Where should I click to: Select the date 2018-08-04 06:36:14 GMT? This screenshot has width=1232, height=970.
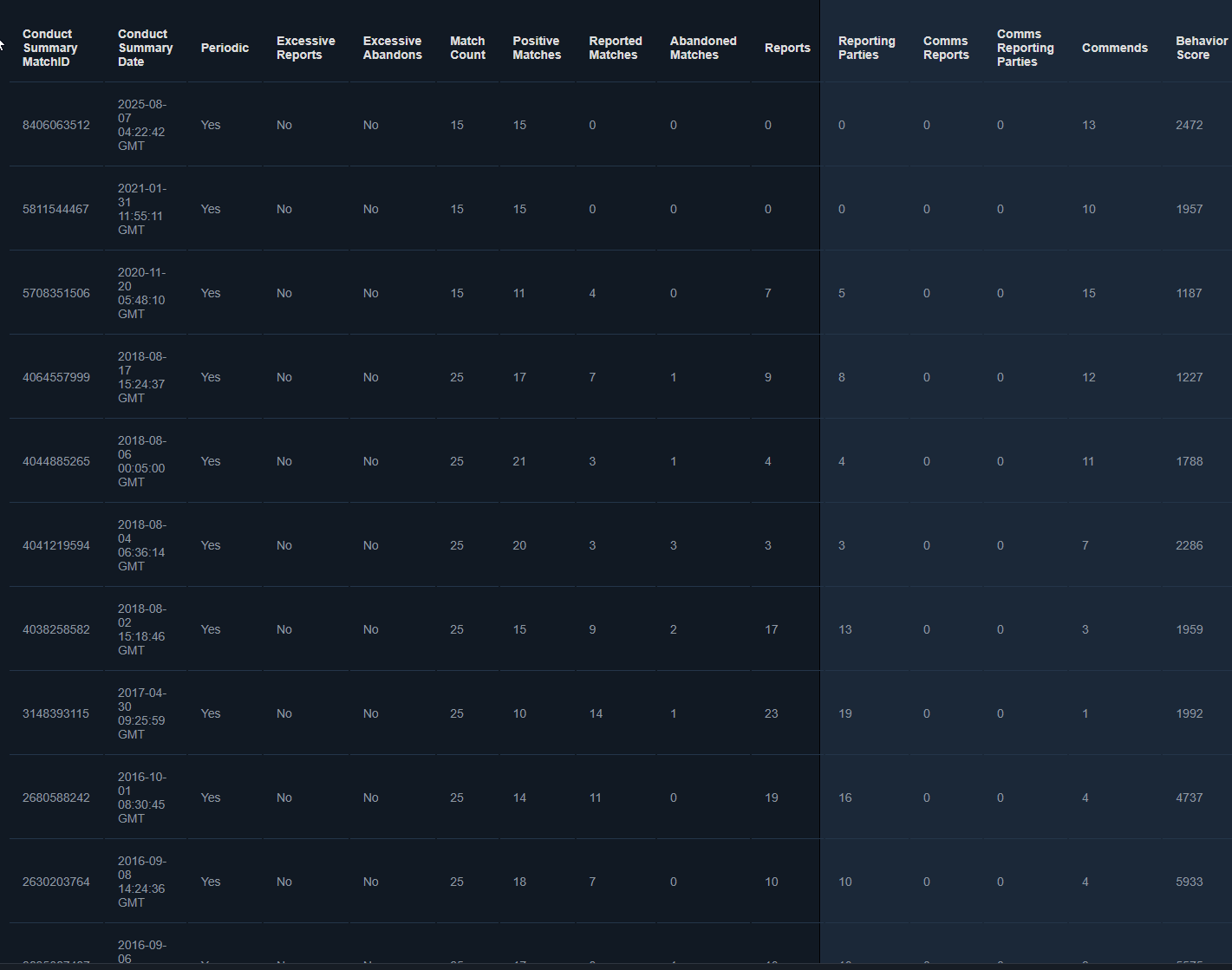coord(142,545)
